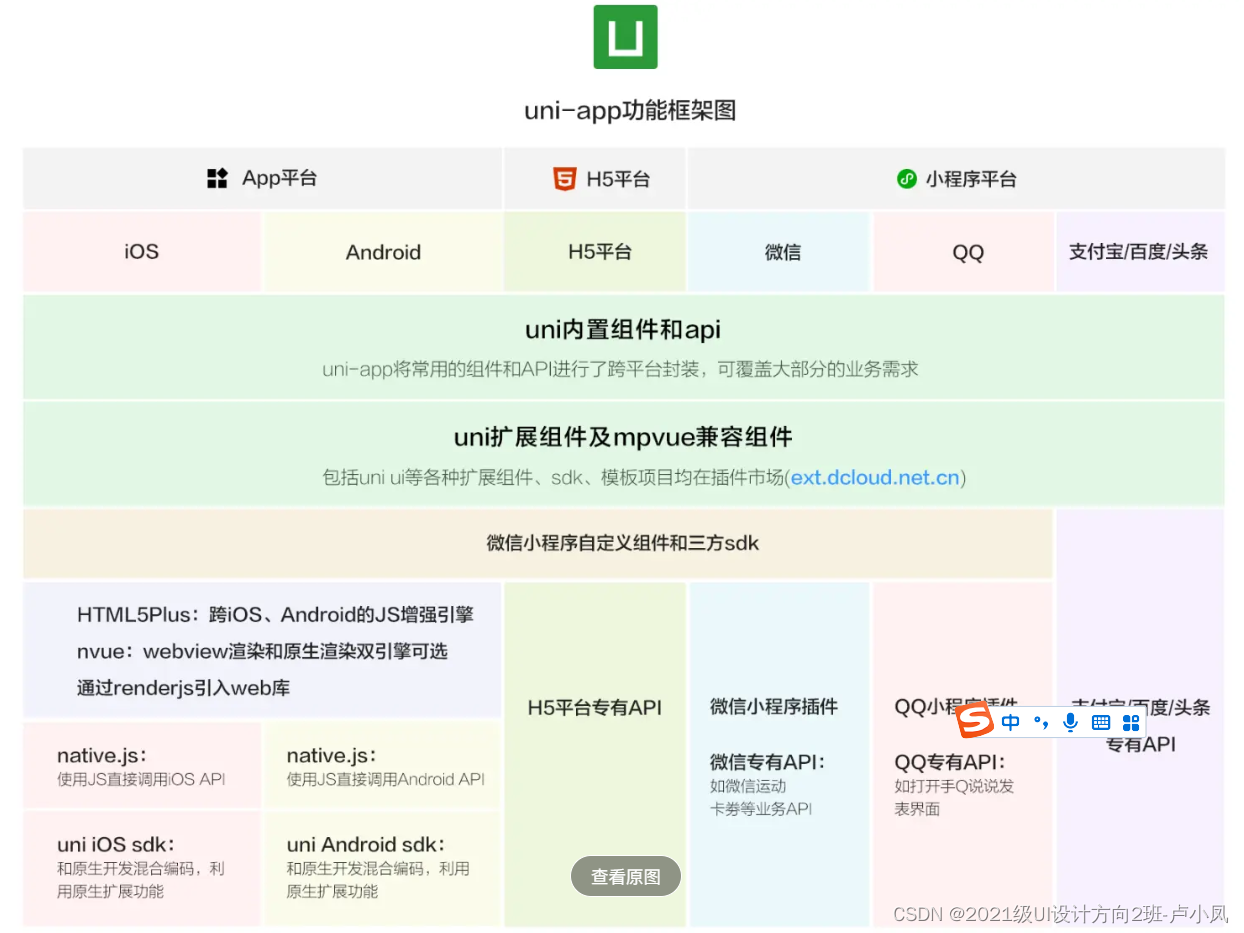Screen dimensions: 1244x933
Task: Open the Sogou toolbox grid icon
Action: click(x=1131, y=721)
